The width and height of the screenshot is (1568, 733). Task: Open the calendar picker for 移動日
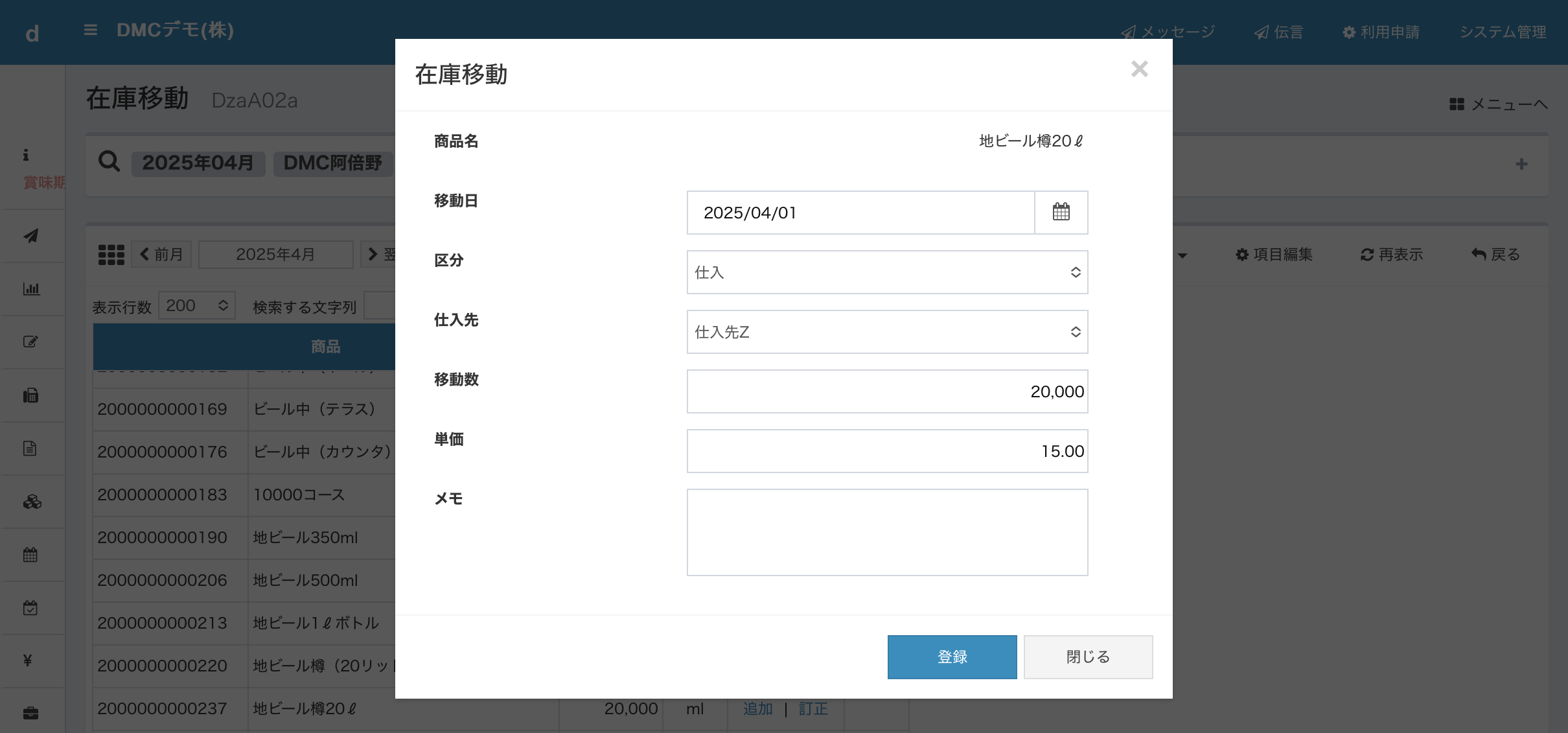click(x=1061, y=212)
